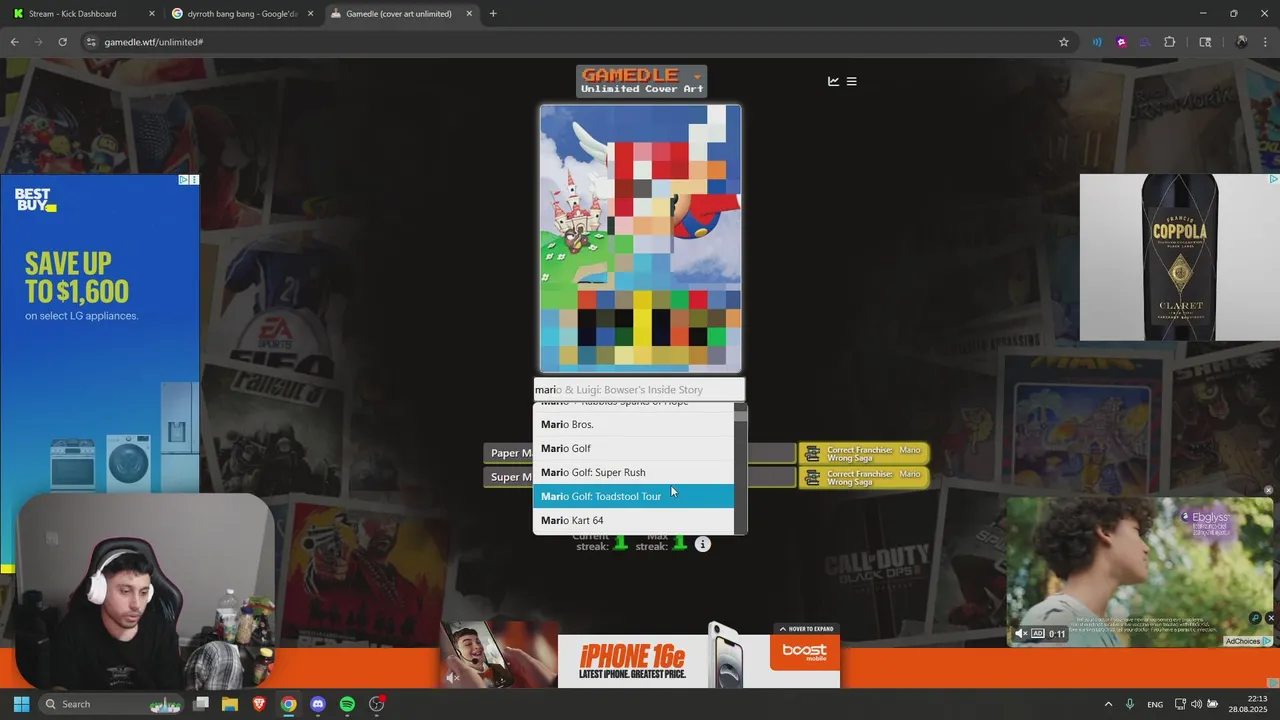
Task: Click the game guess input field
Action: (639, 389)
